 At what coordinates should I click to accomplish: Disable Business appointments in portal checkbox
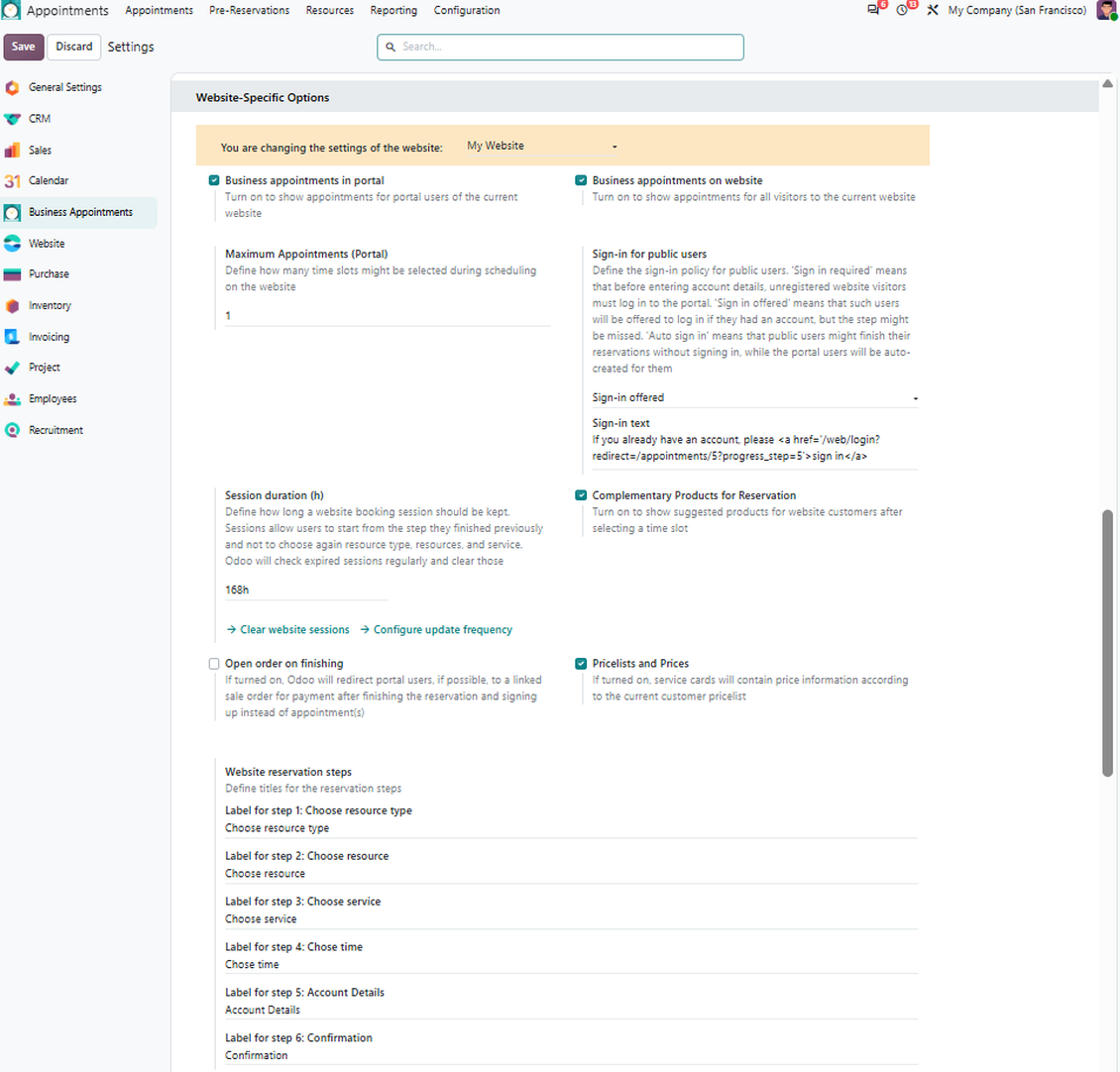tap(213, 180)
